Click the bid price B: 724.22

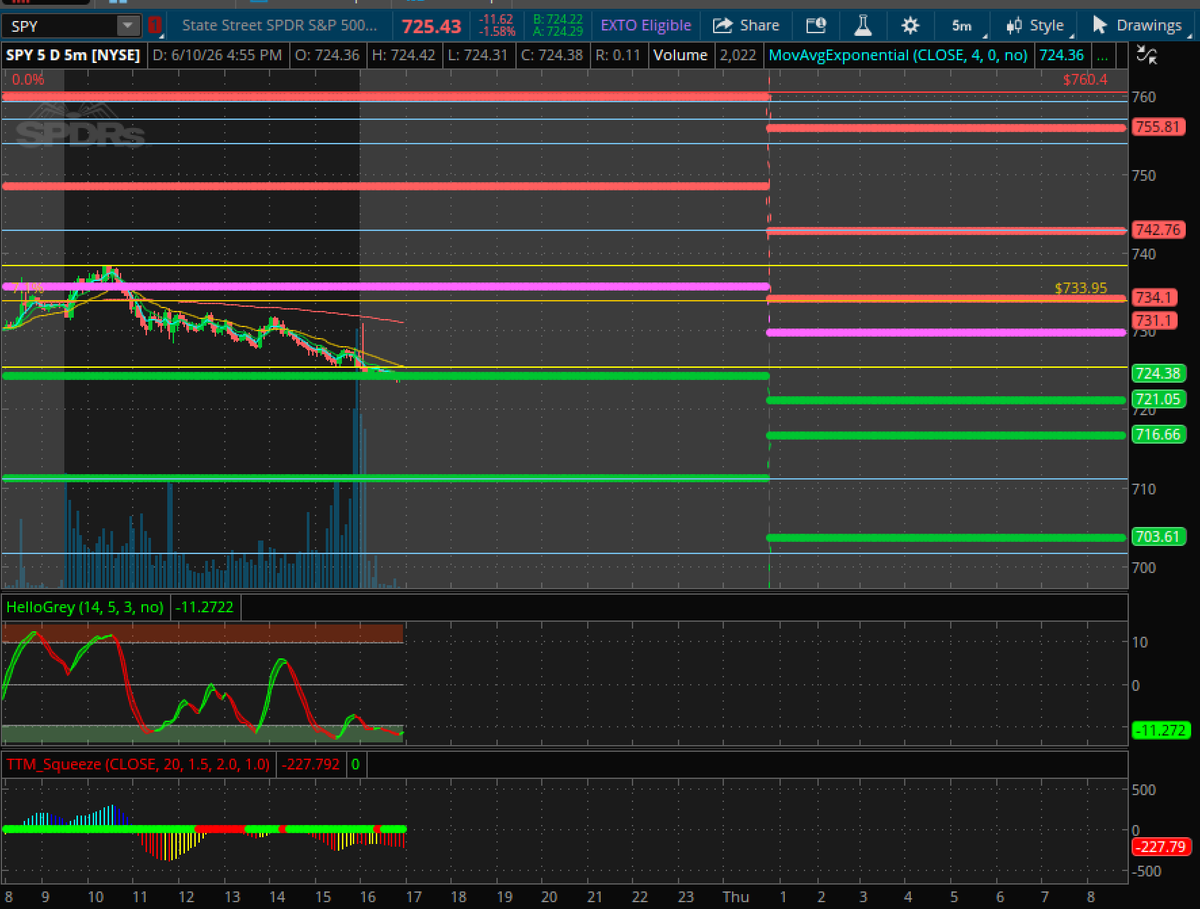click(x=557, y=19)
